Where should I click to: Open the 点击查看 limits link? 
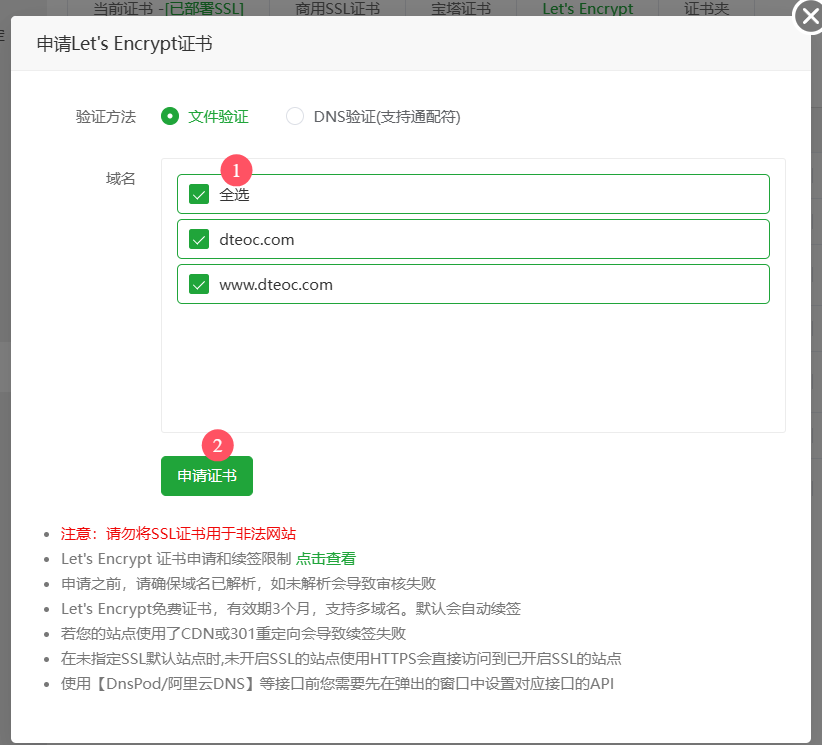coord(326,558)
